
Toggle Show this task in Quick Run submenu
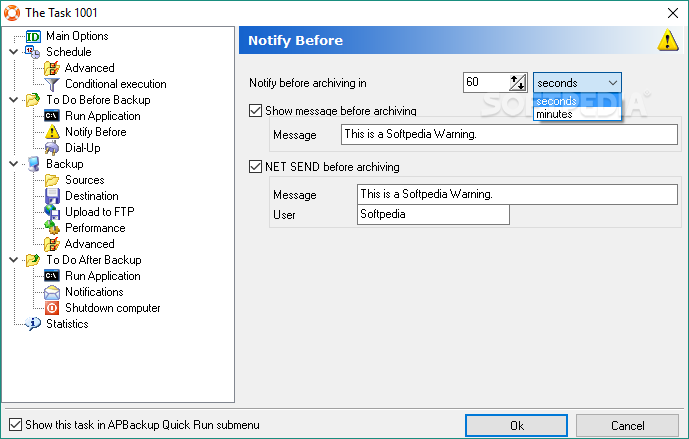click(15, 424)
